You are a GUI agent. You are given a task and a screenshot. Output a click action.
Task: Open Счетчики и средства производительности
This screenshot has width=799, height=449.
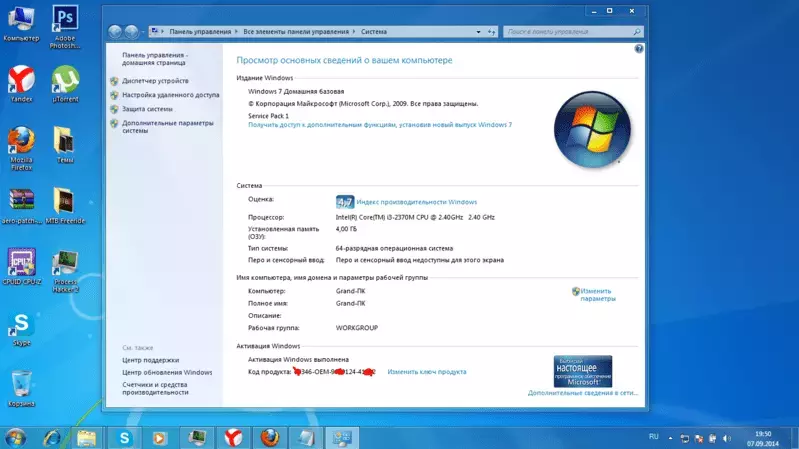coord(155,388)
